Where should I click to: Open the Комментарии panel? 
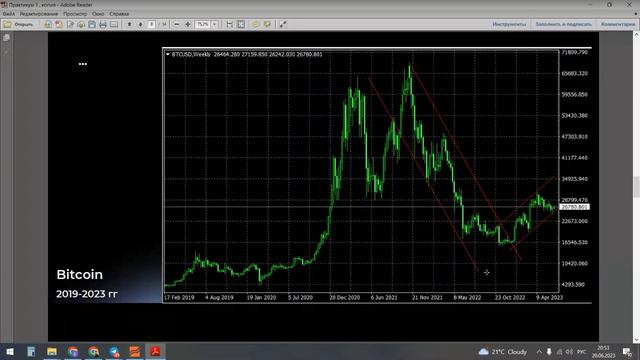618,24
